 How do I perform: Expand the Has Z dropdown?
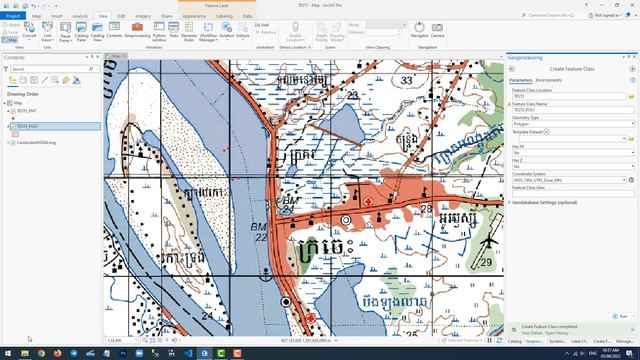click(632, 167)
